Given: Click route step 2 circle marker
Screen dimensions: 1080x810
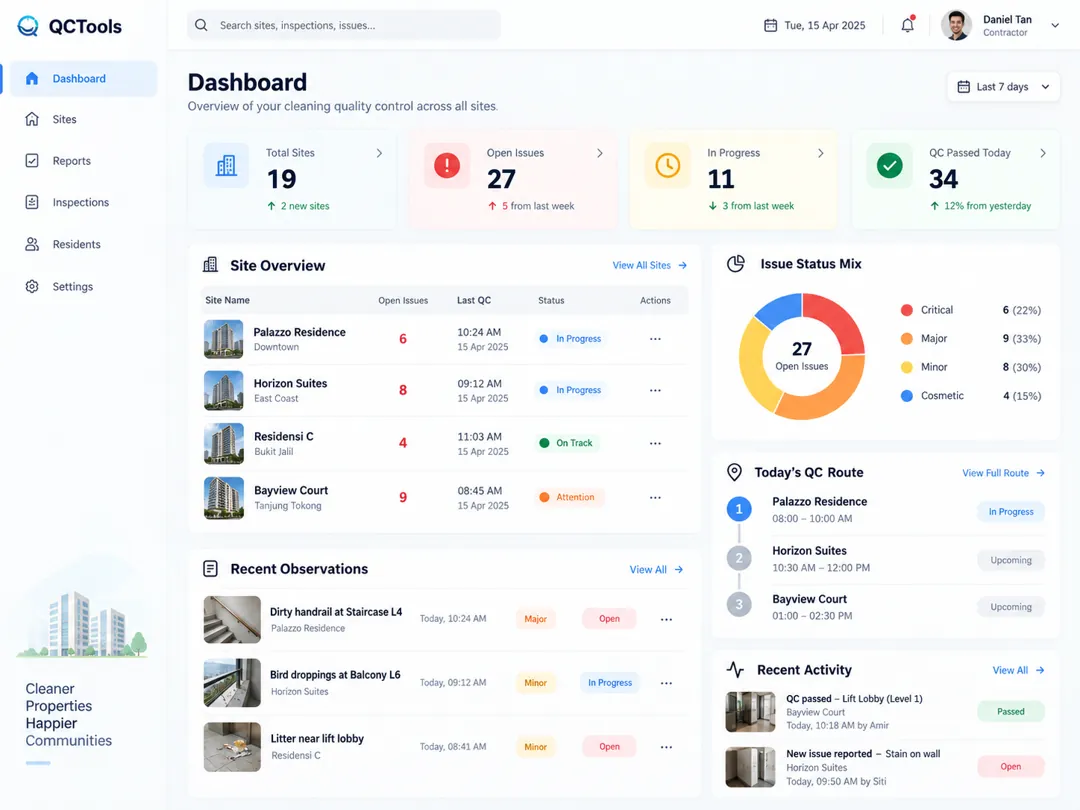Looking at the screenshot, I should (739, 558).
